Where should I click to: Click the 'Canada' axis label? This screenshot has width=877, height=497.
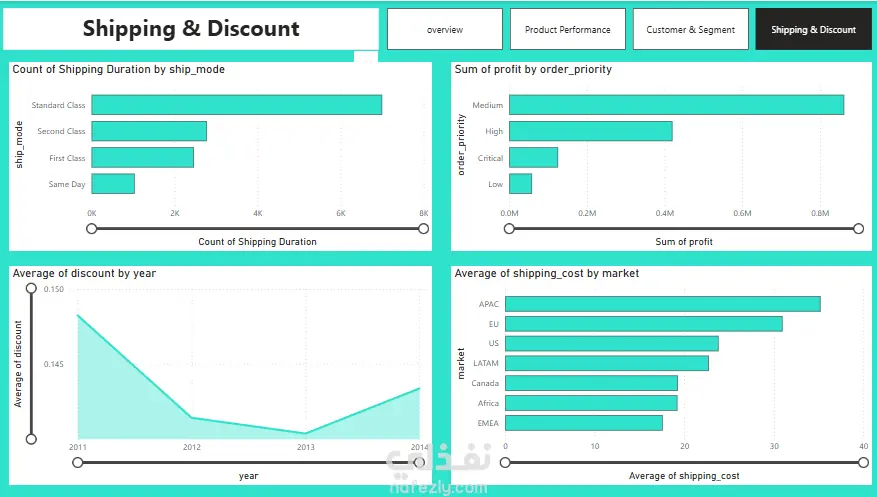484,383
